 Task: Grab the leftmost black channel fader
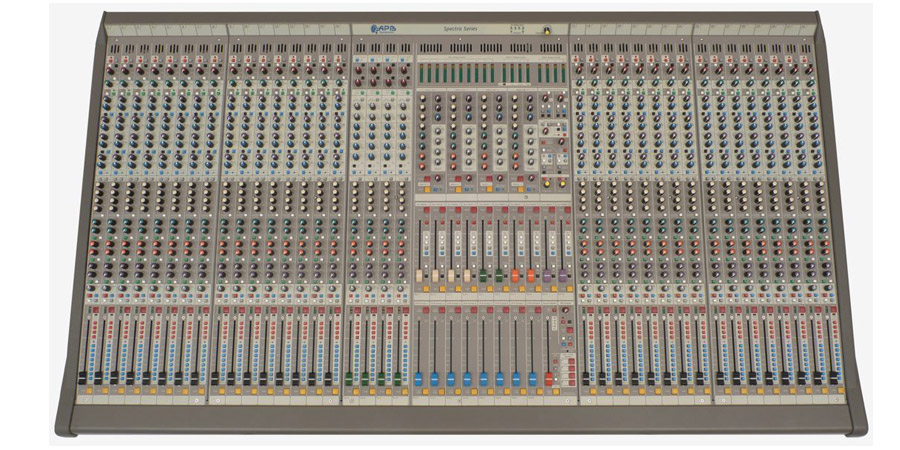click(82, 379)
